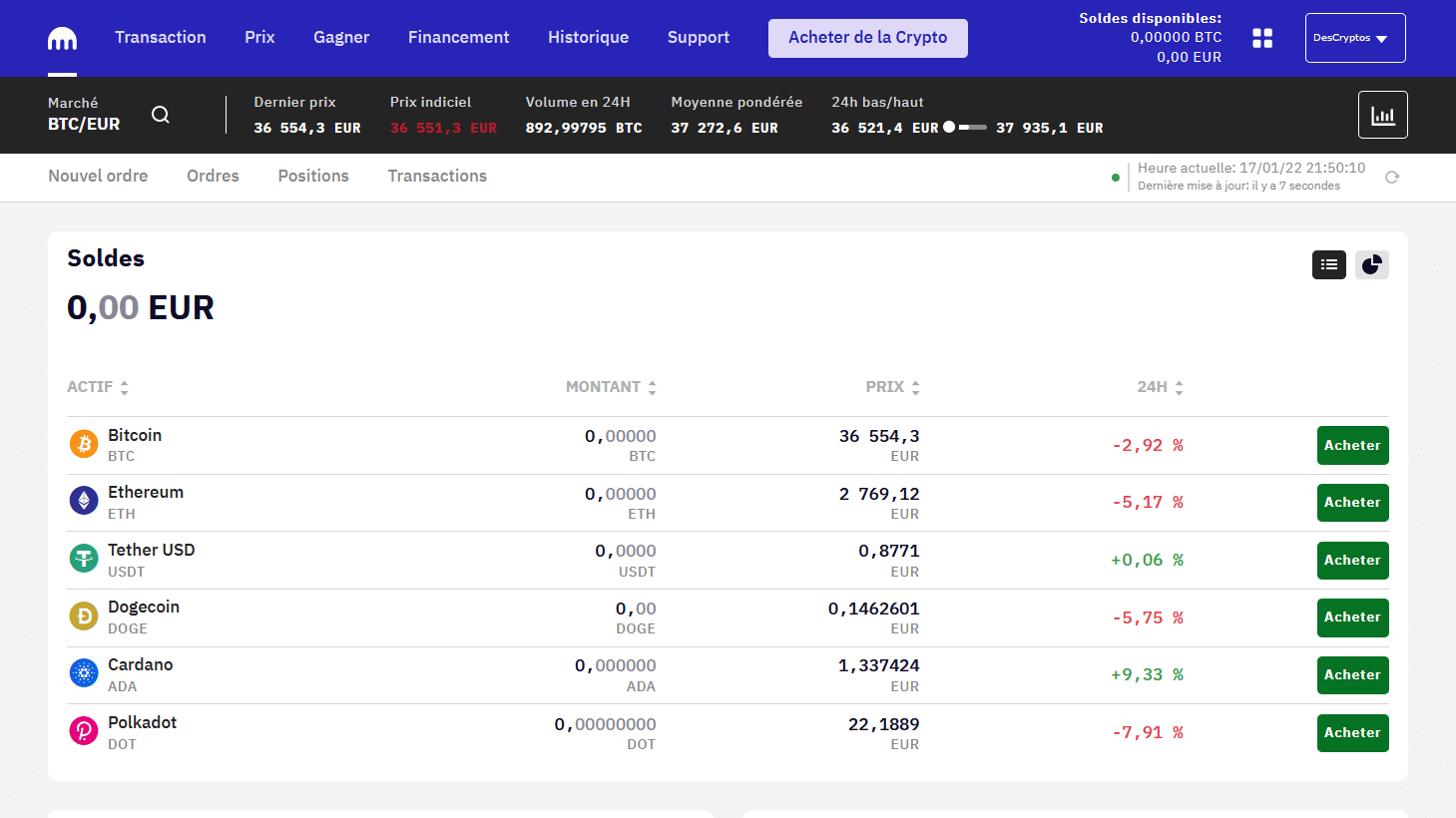Image resolution: width=1456 pixels, height=818 pixels.
Task: Click the 24h low/high range slider
Action: 965,128
